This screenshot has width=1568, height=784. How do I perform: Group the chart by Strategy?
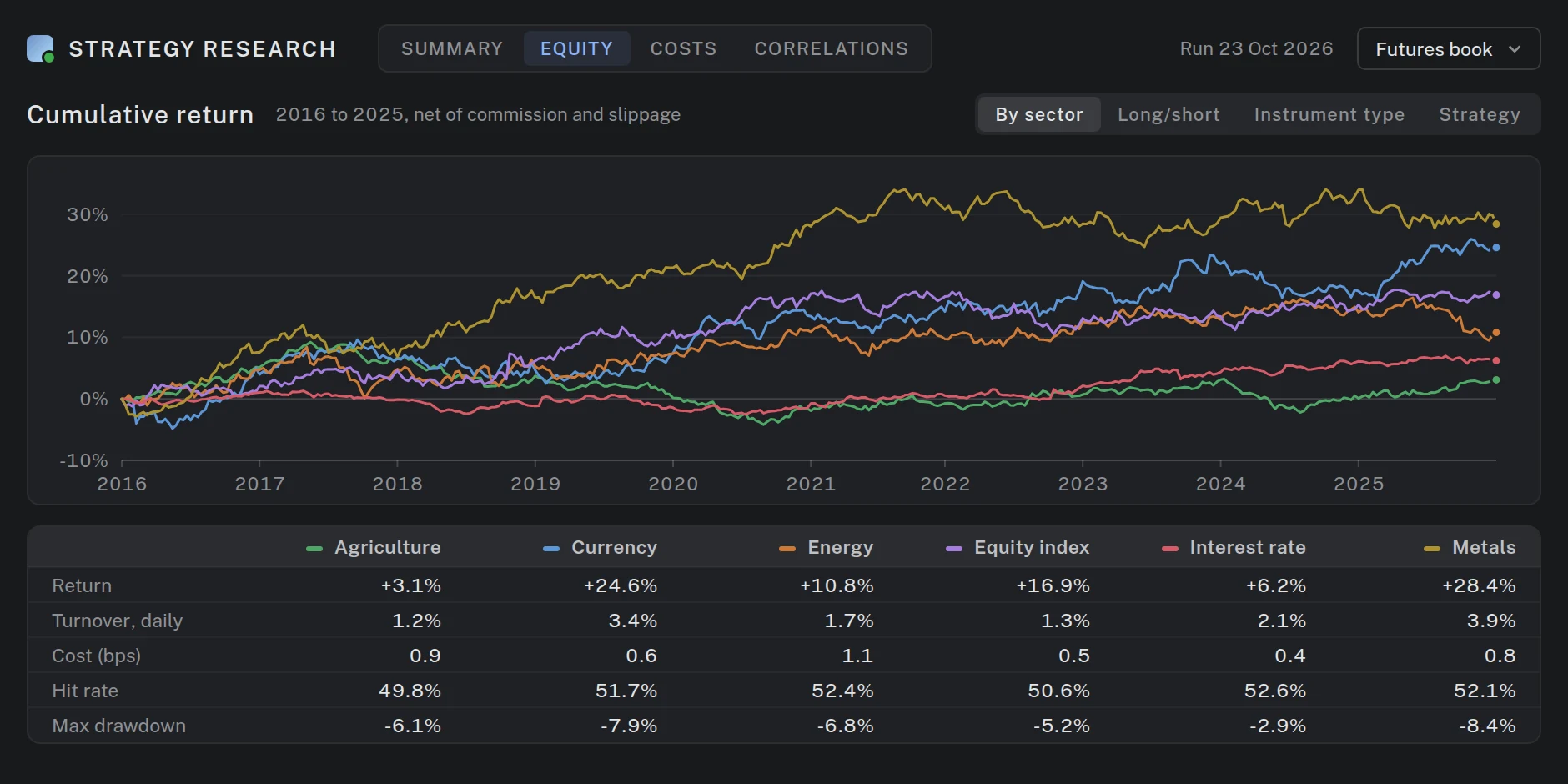pos(1479,114)
